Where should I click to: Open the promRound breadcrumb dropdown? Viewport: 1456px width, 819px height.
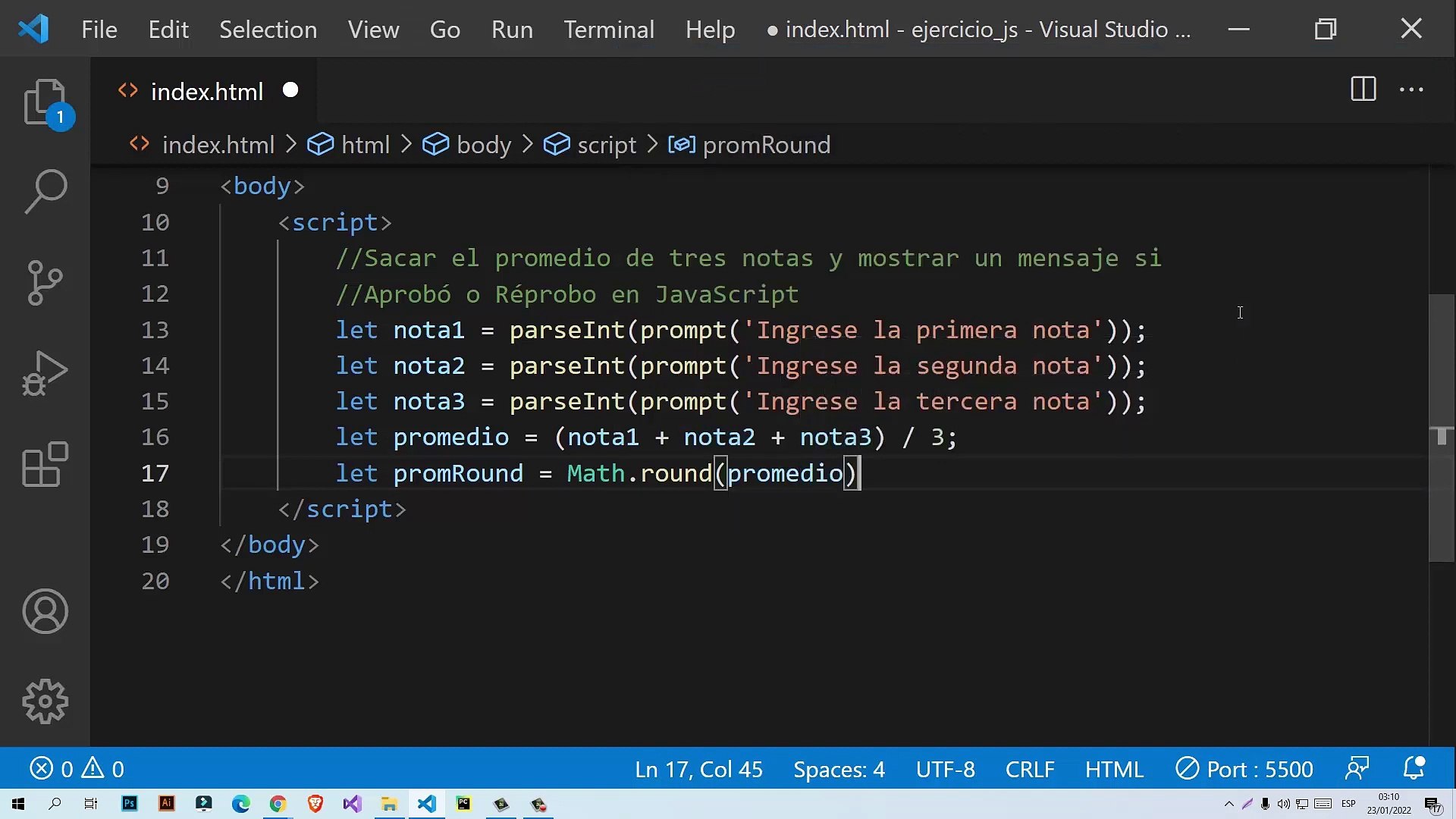coord(766,144)
